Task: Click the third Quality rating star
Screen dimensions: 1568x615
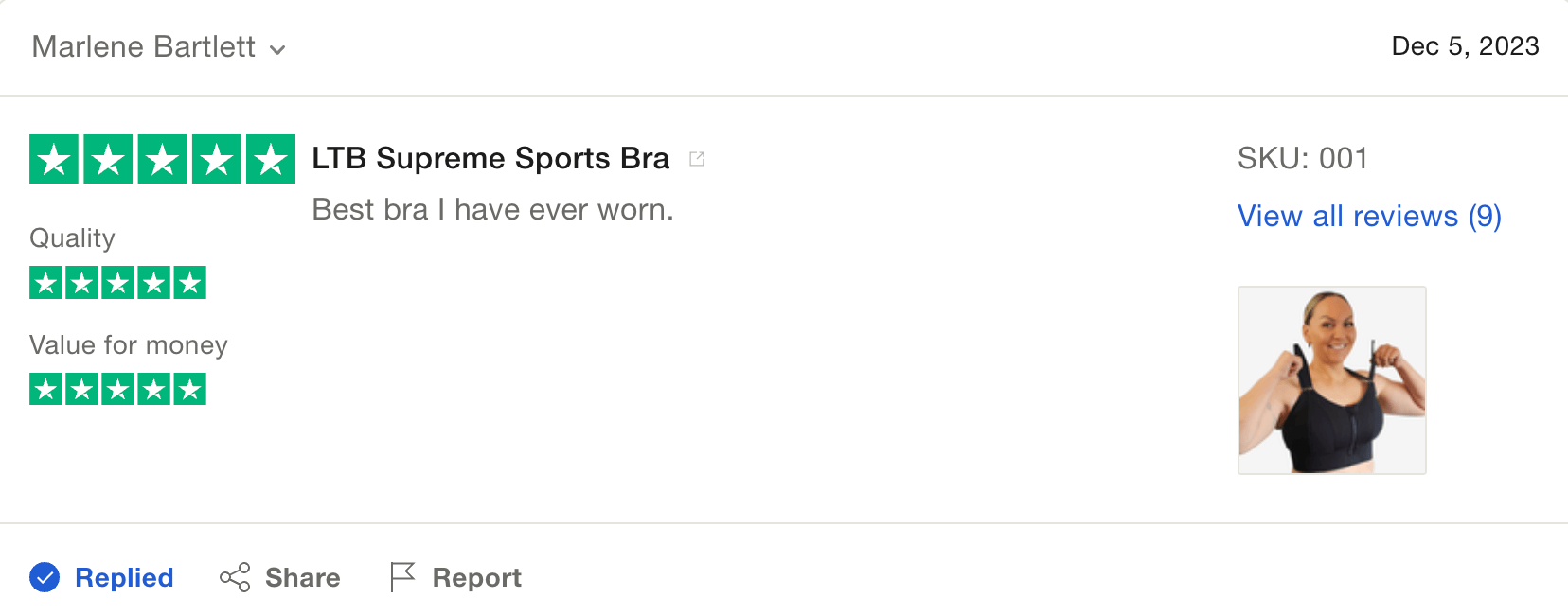Action: (x=117, y=283)
